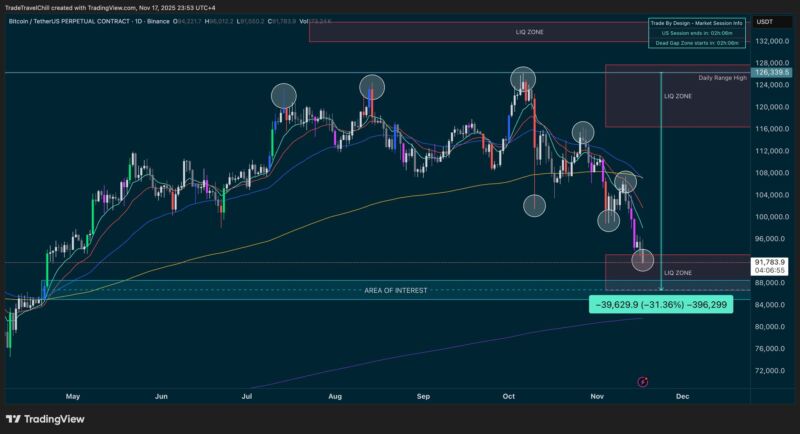This screenshot has width=800, height=434.
Task: Click the 80,000.0 price axis label
Action: pos(770,327)
